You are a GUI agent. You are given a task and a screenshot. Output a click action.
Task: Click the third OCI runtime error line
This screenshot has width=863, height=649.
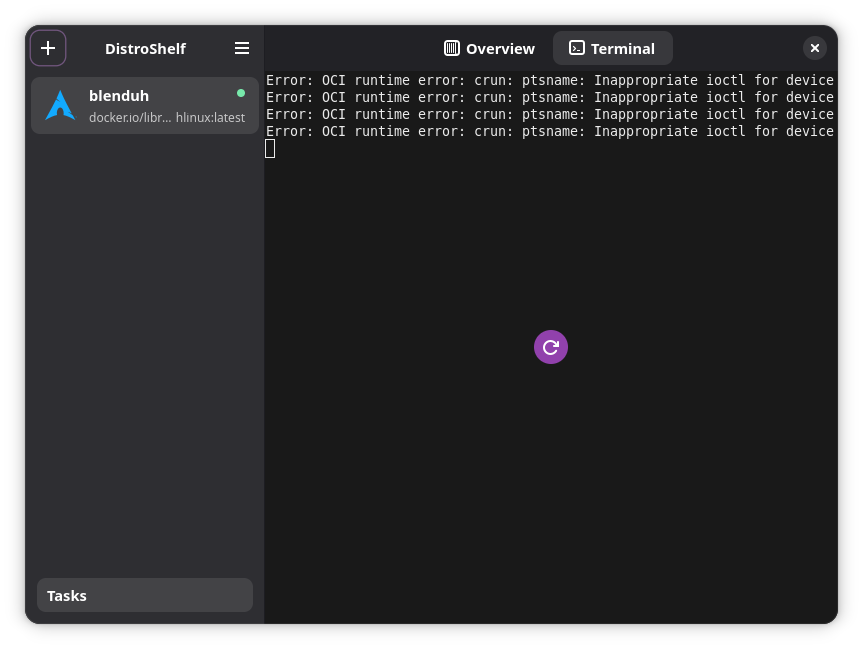click(x=549, y=114)
